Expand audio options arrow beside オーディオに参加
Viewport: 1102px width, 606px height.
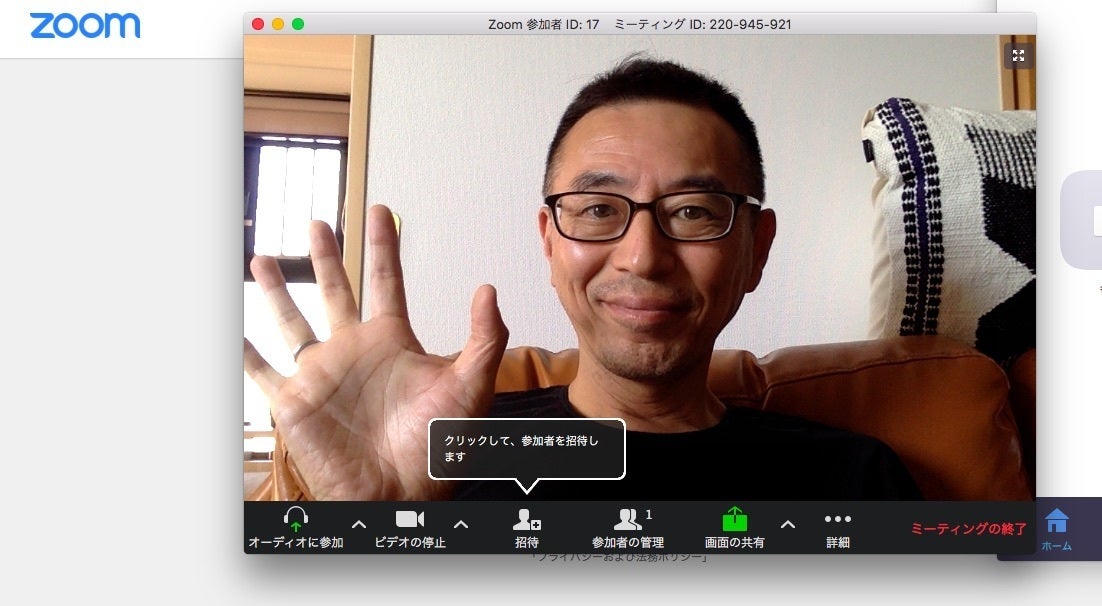coord(359,524)
